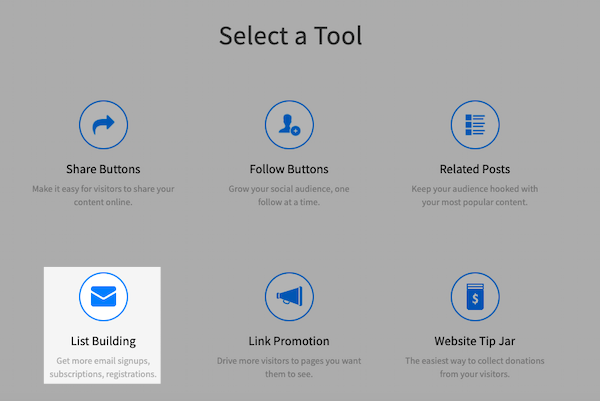600x401 pixels.
Task: Select the Related Posts title text
Action: click(475, 169)
